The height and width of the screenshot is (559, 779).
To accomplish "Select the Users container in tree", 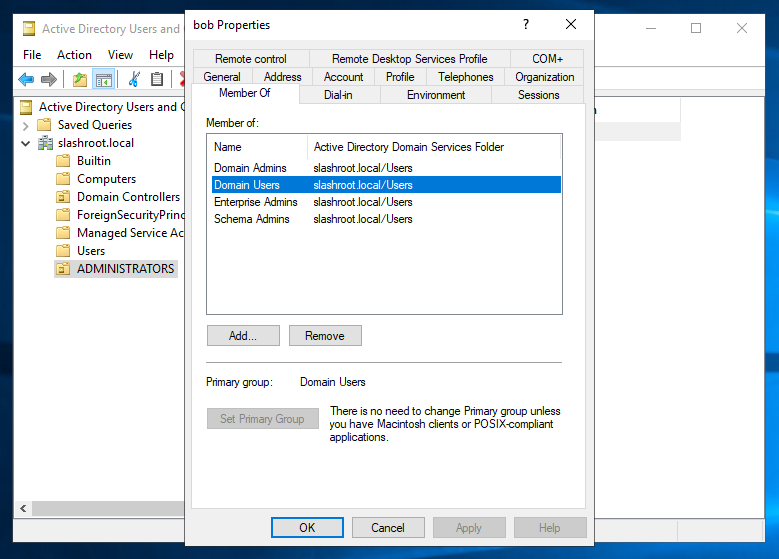I will pos(91,251).
